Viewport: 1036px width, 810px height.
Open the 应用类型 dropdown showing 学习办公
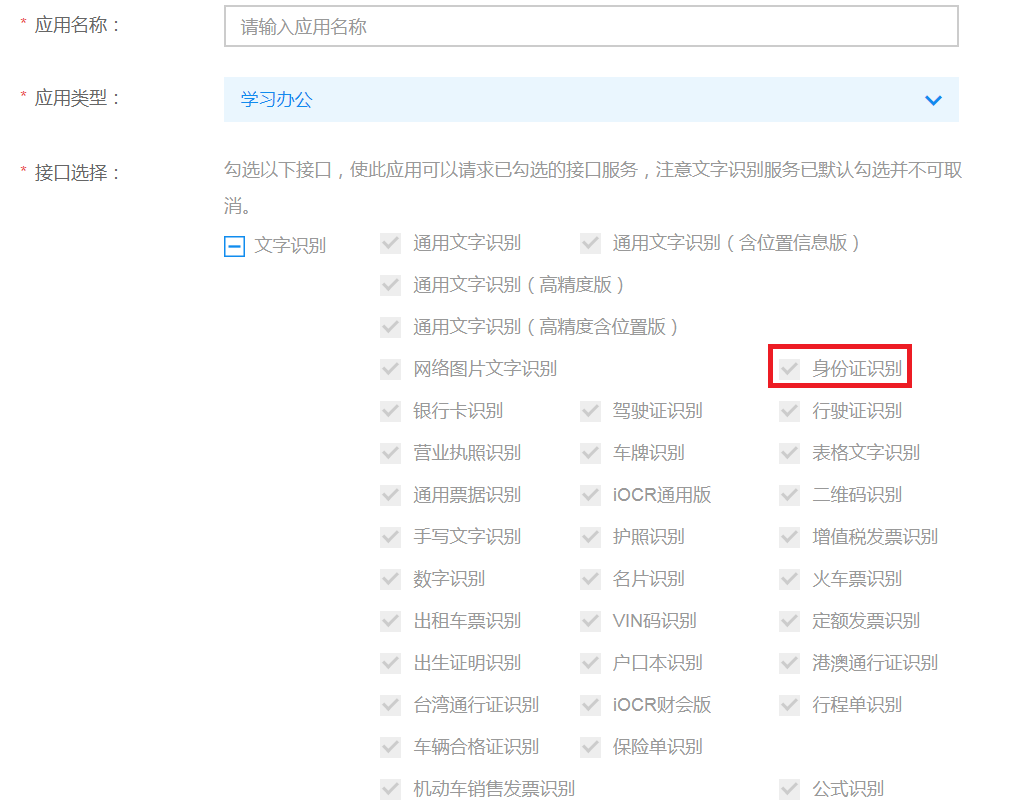(591, 100)
